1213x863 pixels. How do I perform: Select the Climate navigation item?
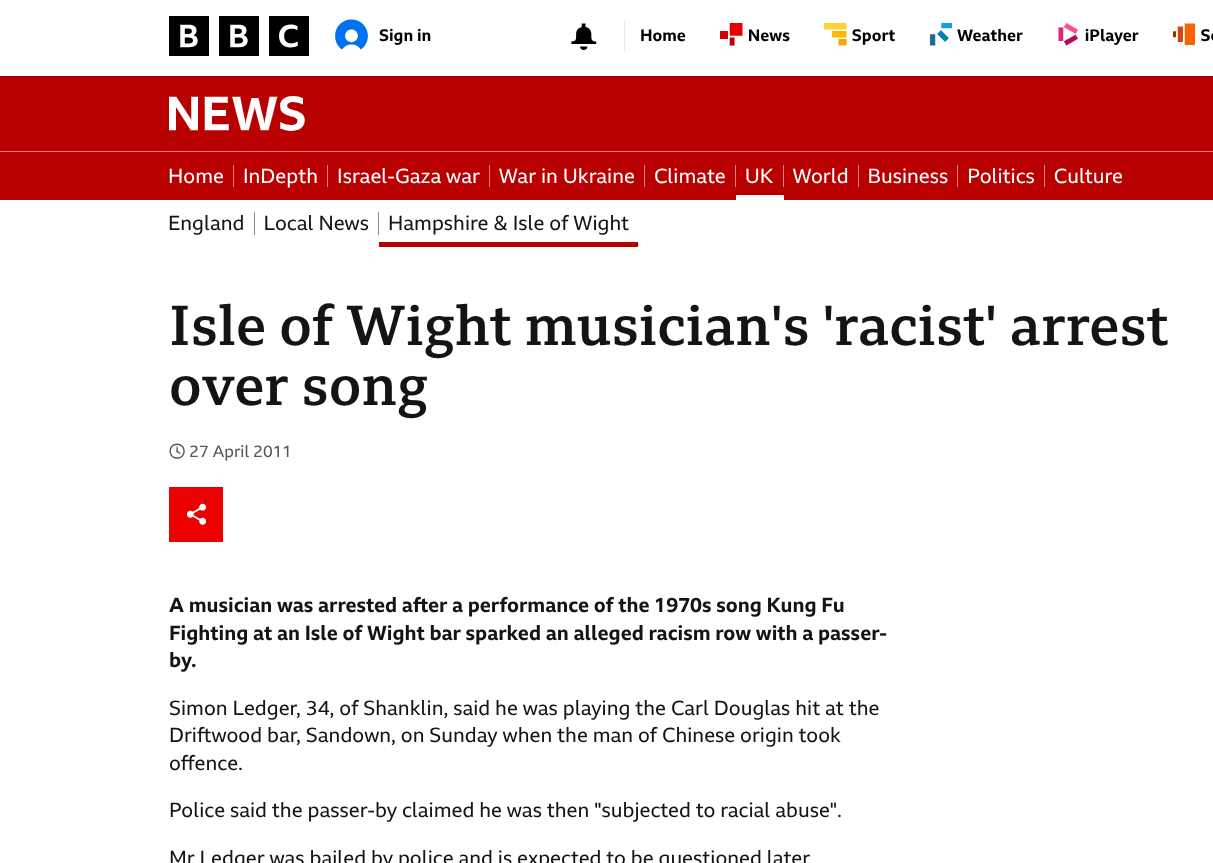pos(689,176)
